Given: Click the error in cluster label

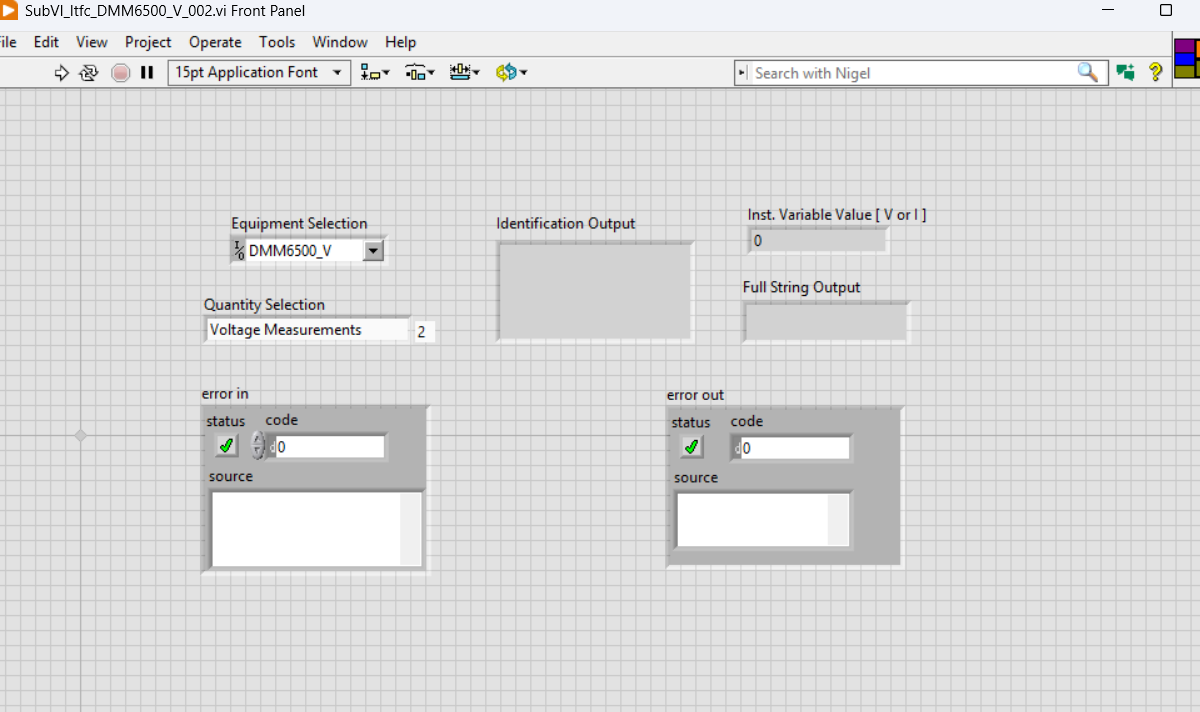Looking at the screenshot, I should pyautogui.click(x=225, y=394).
